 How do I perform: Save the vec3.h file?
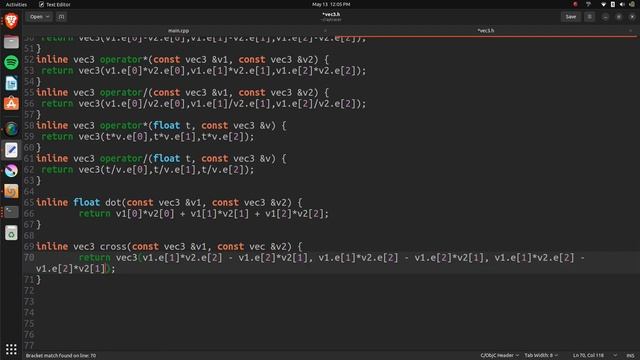tap(571, 17)
